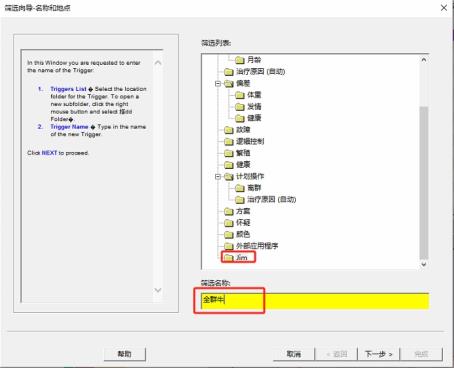This screenshot has width=454, height=368.
Task: Click the folder icon beside 体重
Action: tap(240, 95)
